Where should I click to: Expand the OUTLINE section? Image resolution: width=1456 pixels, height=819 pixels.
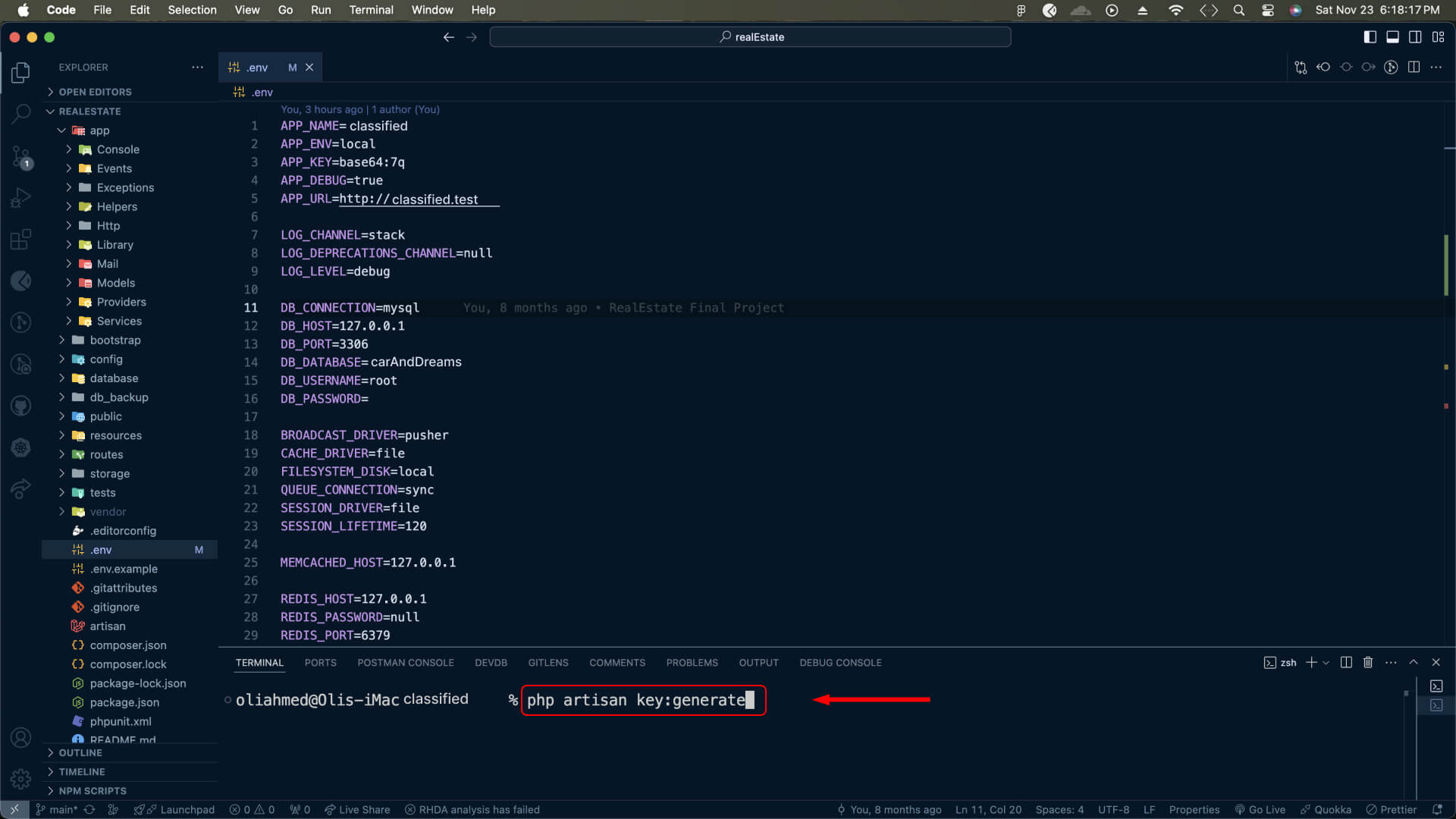80,752
